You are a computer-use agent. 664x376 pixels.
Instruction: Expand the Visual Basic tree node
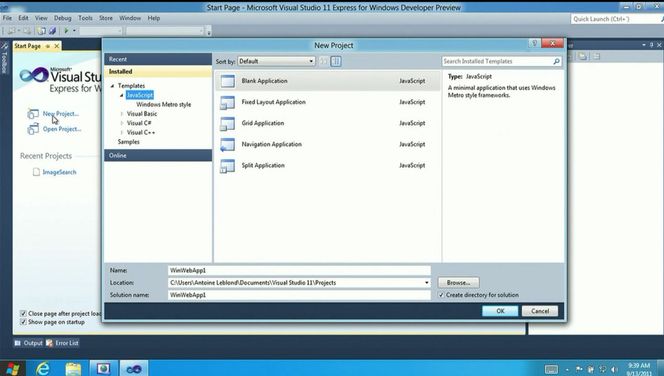click(x=122, y=114)
